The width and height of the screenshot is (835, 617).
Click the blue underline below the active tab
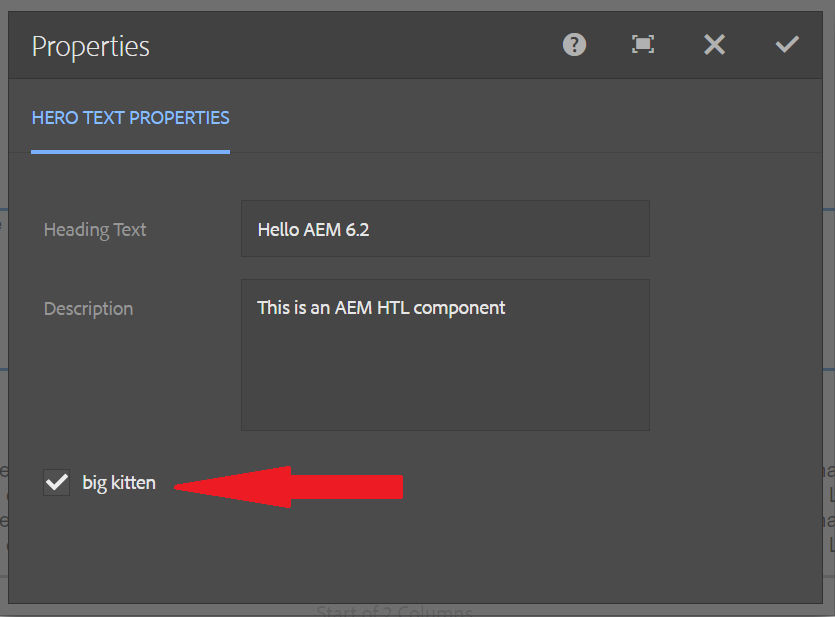tap(130, 152)
